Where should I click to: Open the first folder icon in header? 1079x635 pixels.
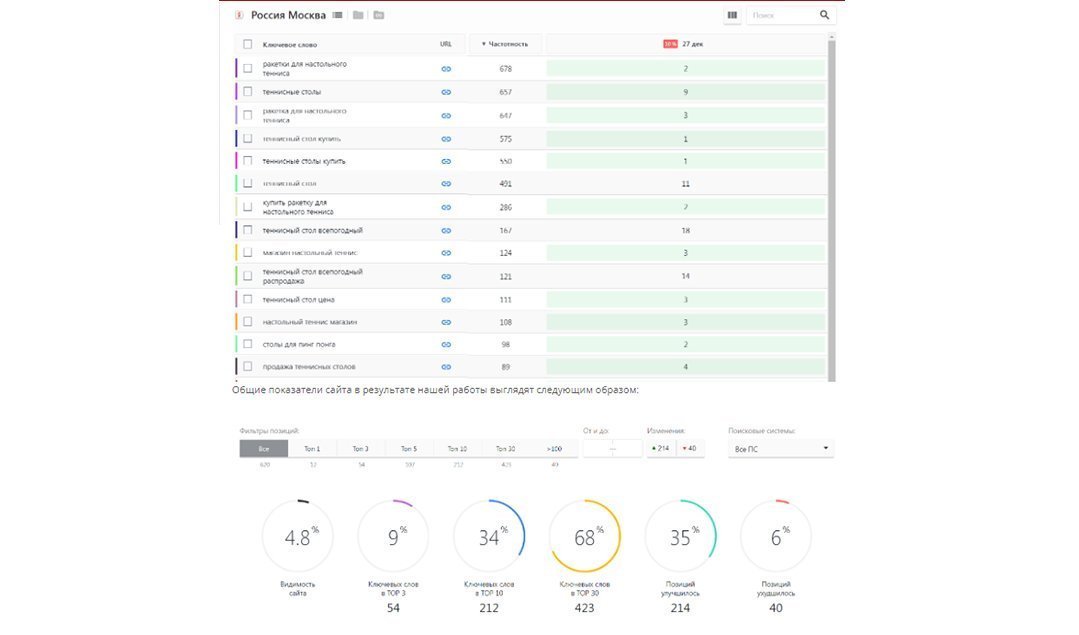(x=358, y=15)
